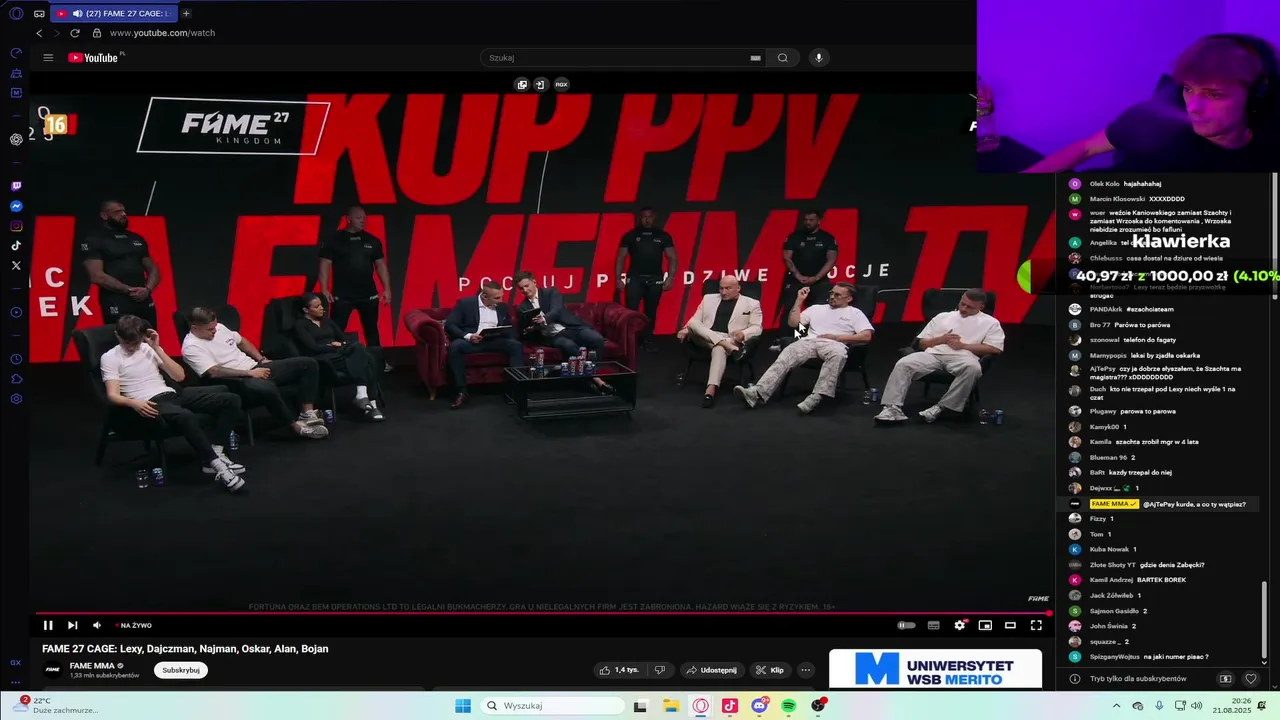Viewport: 1280px width, 720px height.
Task: Open the ChatGPT sidebar icon
Action: click(x=16, y=139)
